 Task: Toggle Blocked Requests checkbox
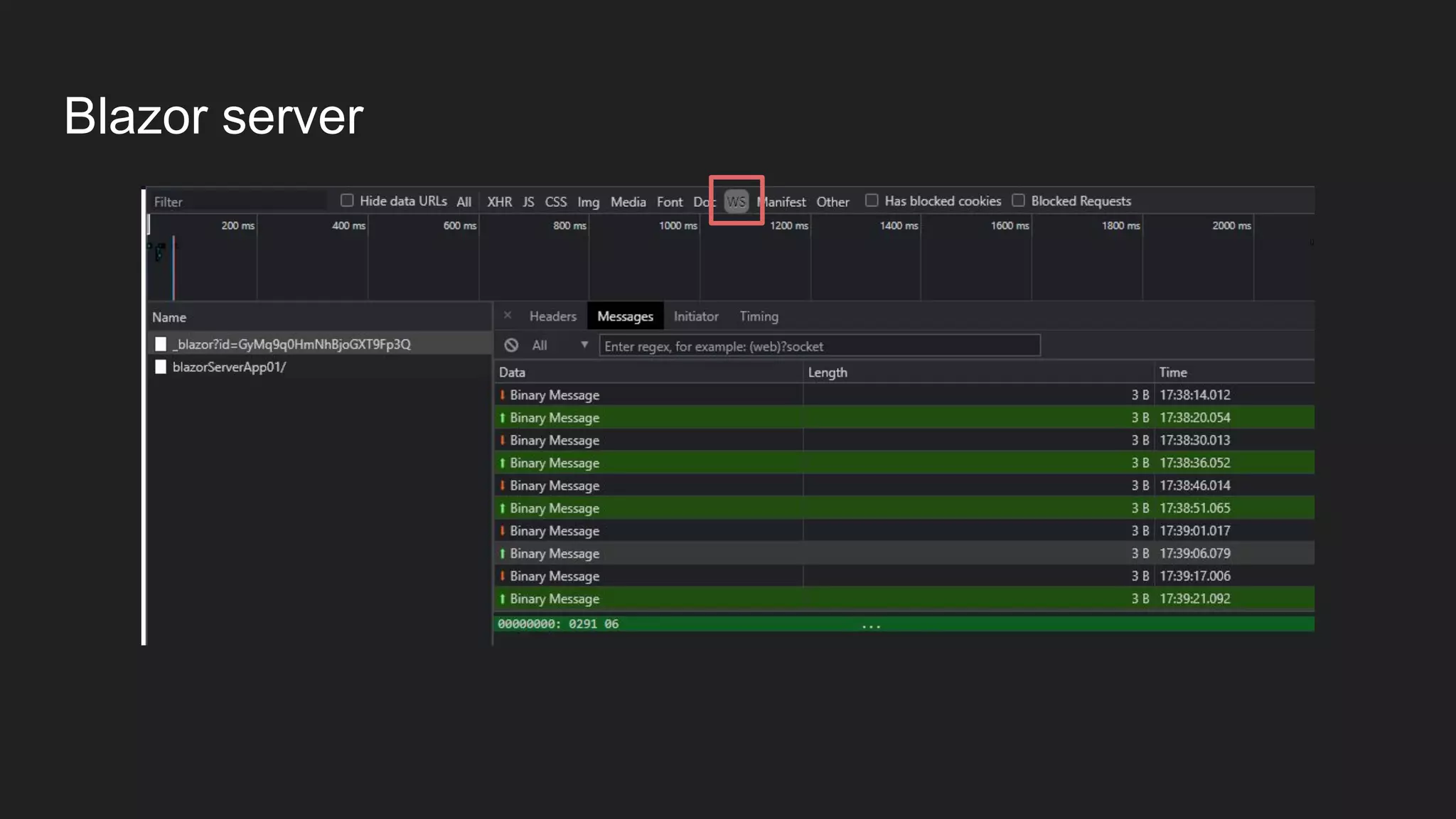coord(1018,200)
